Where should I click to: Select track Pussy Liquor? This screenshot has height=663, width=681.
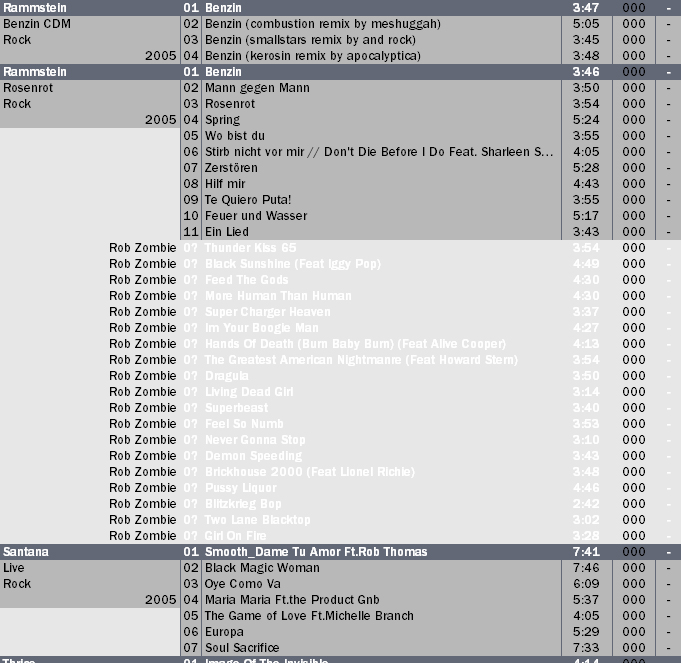click(241, 488)
